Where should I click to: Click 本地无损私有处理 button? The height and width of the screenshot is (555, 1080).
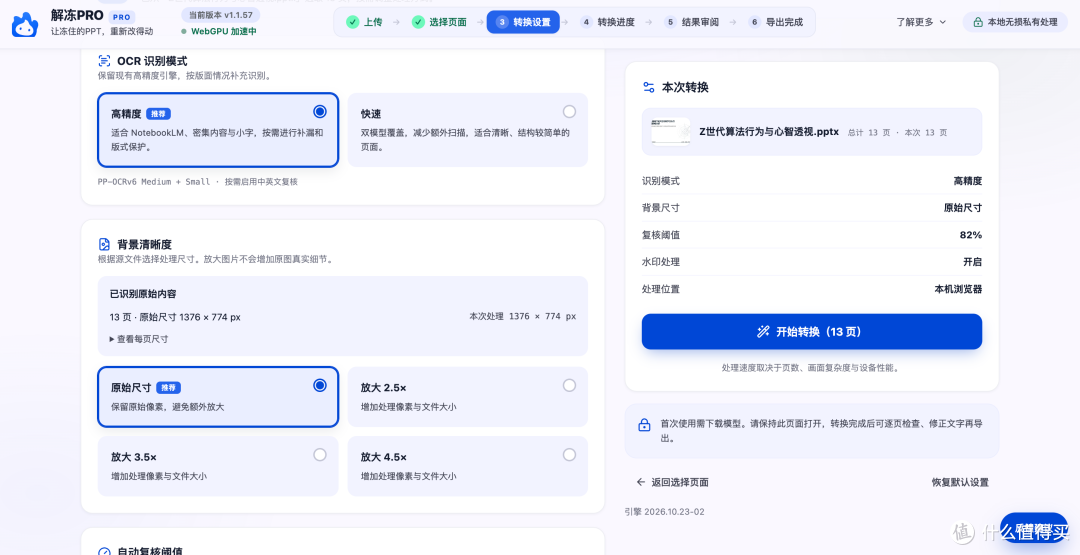(1015, 22)
